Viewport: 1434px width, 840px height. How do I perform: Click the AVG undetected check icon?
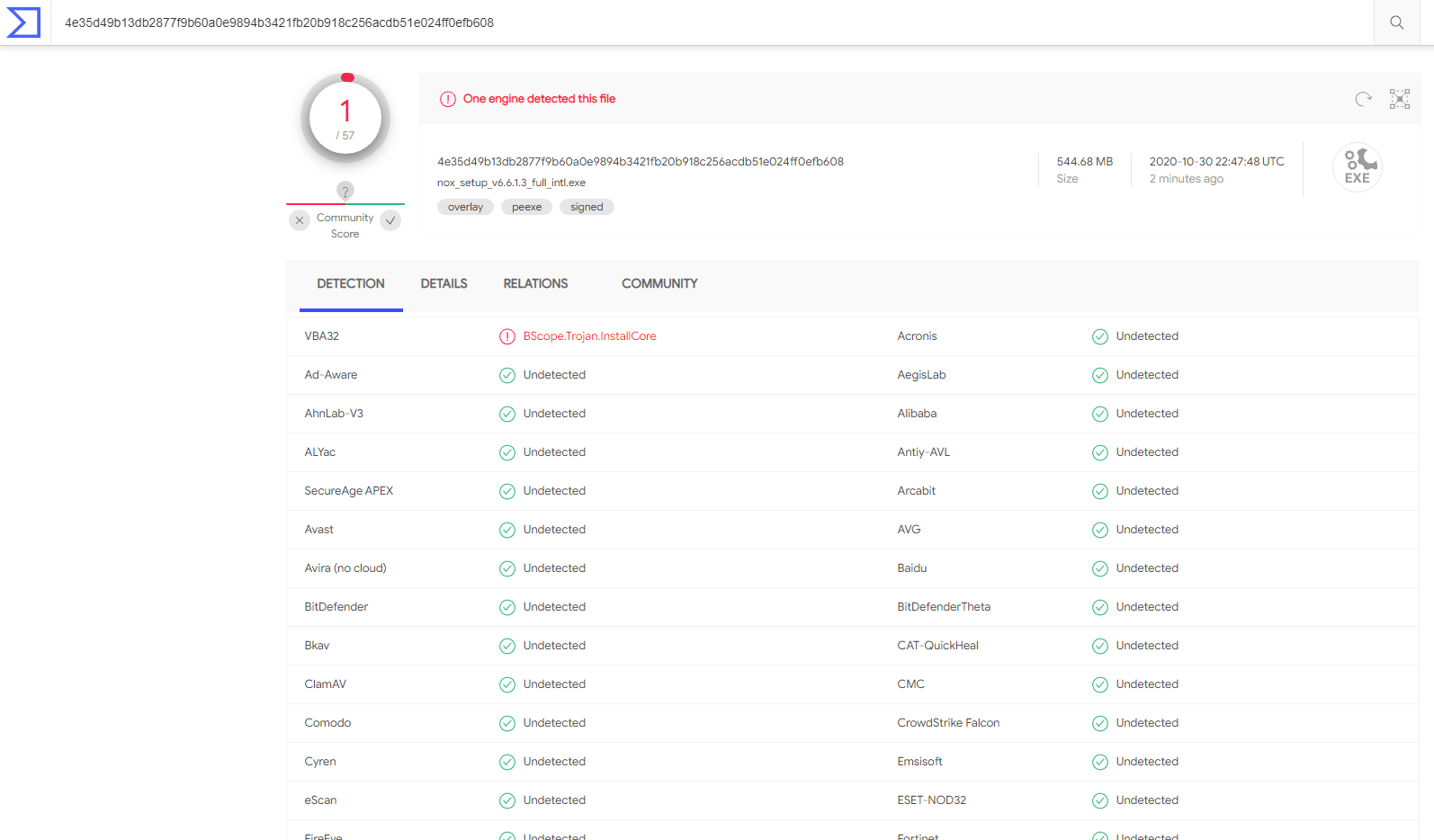(x=1100, y=530)
